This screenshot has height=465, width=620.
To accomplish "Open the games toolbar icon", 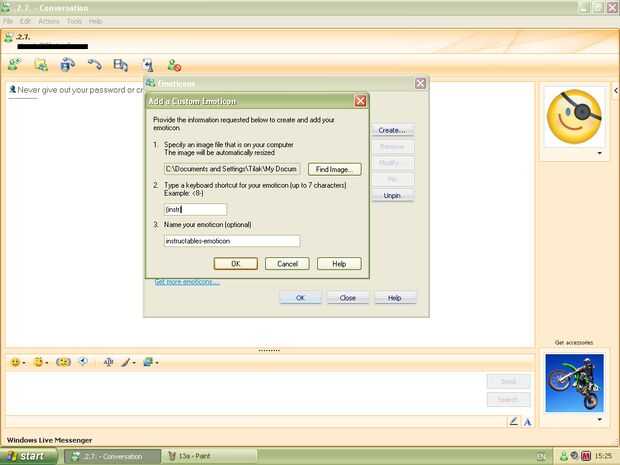I will click(x=148, y=65).
